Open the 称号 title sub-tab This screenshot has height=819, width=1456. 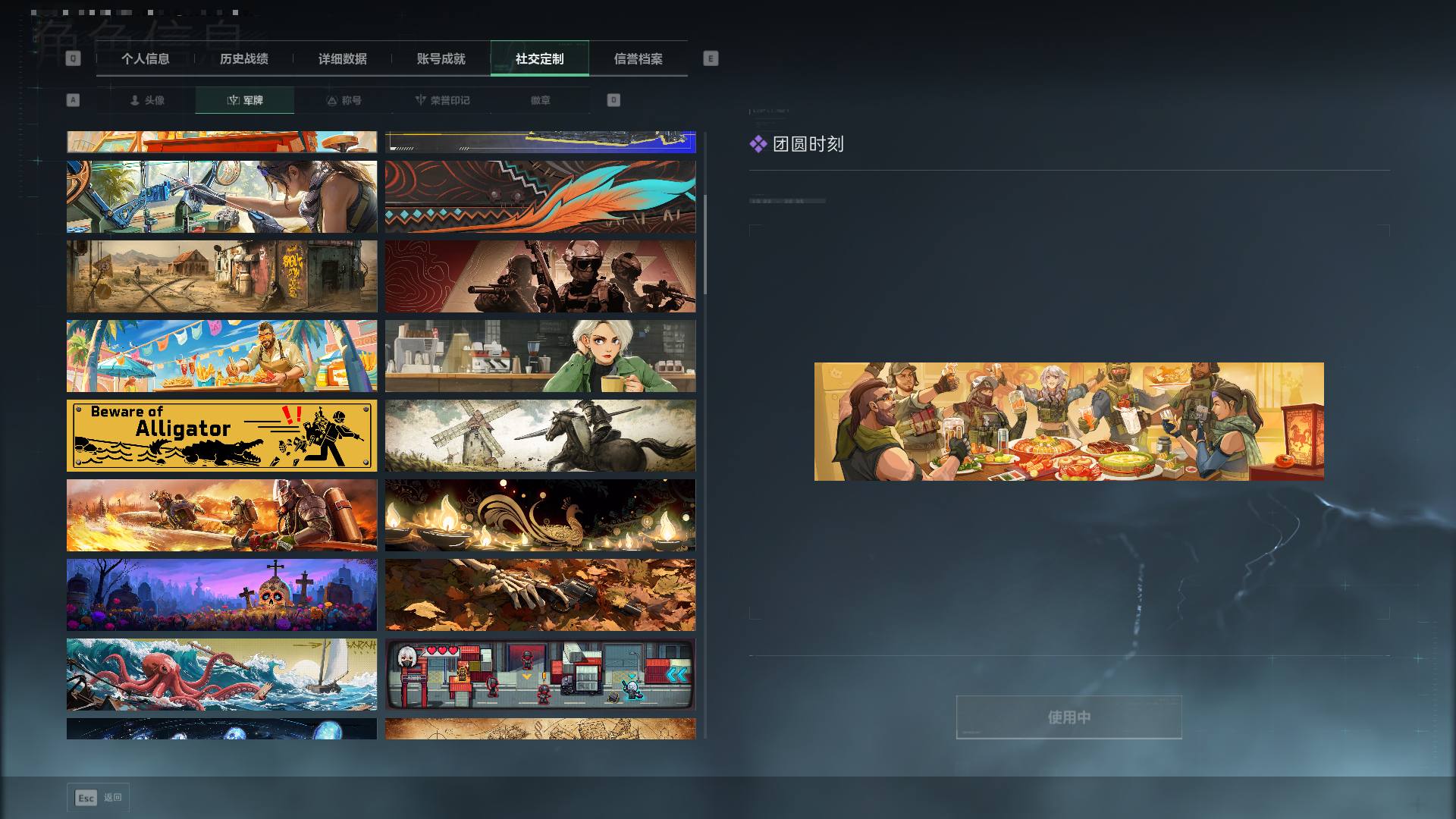pyautogui.click(x=344, y=100)
